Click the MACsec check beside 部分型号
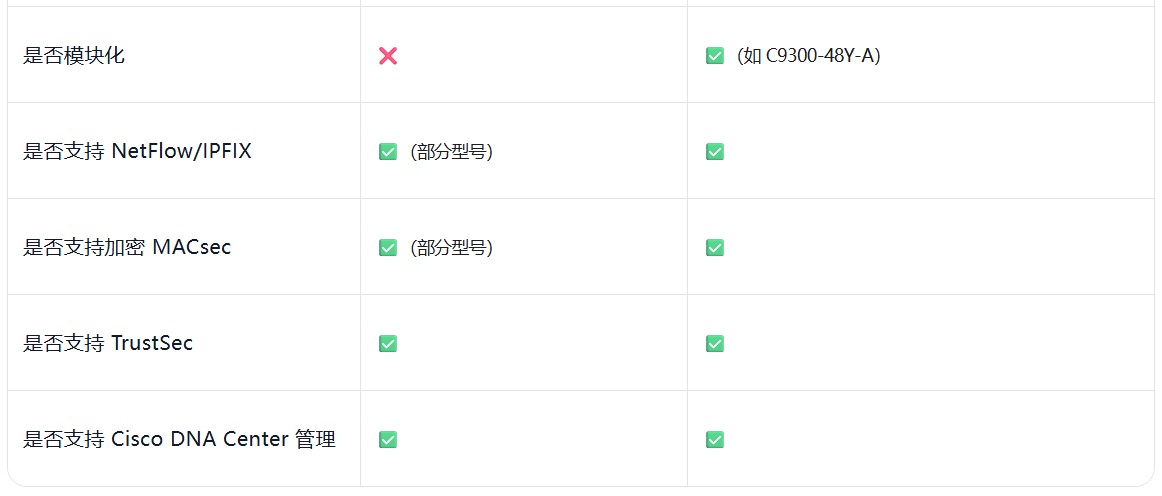 pos(388,248)
